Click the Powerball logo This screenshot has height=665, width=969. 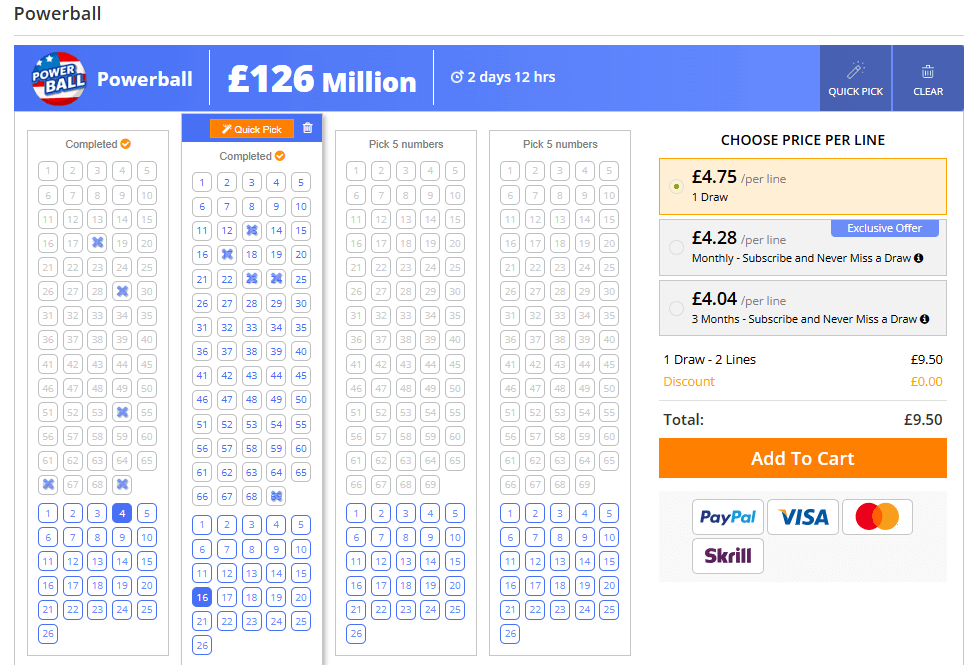pyautogui.click(x=59, y=78)
